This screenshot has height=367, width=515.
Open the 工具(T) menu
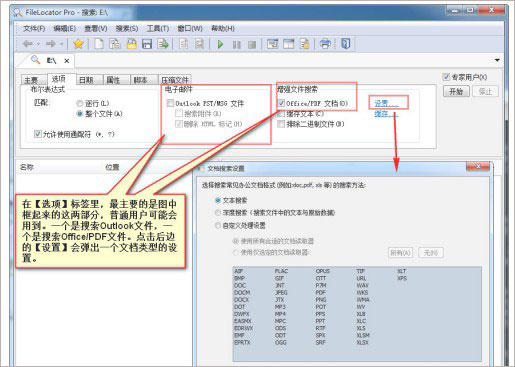click(158, 28)
